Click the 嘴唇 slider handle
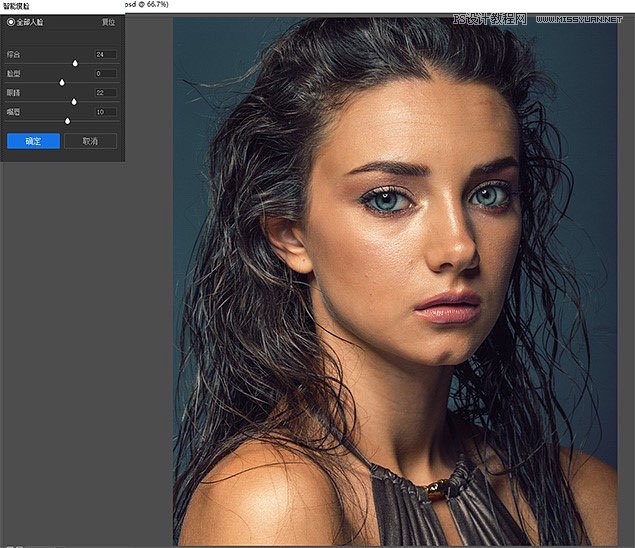The width and height of the screenshot is (635, 548). pos(68,120)
